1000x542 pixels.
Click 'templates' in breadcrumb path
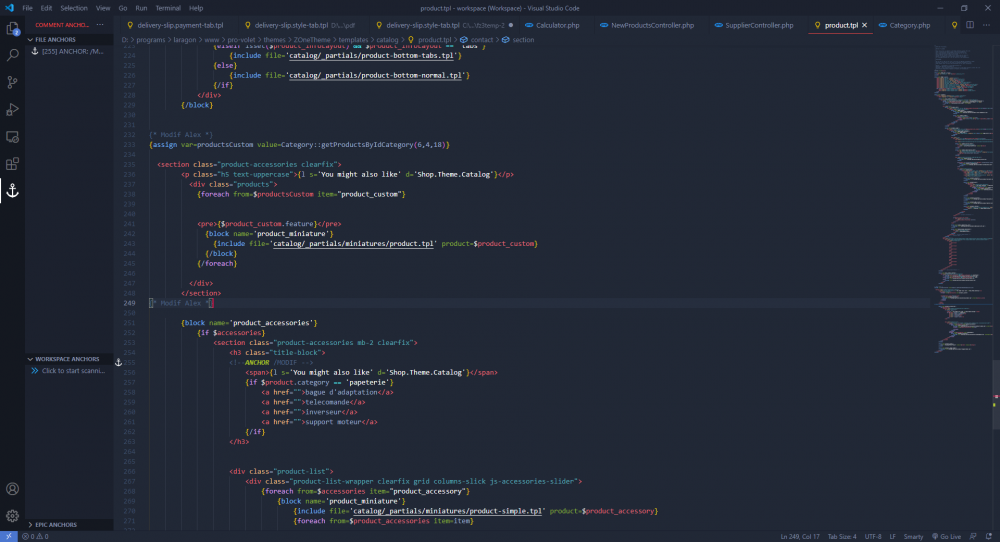[353, 40]
